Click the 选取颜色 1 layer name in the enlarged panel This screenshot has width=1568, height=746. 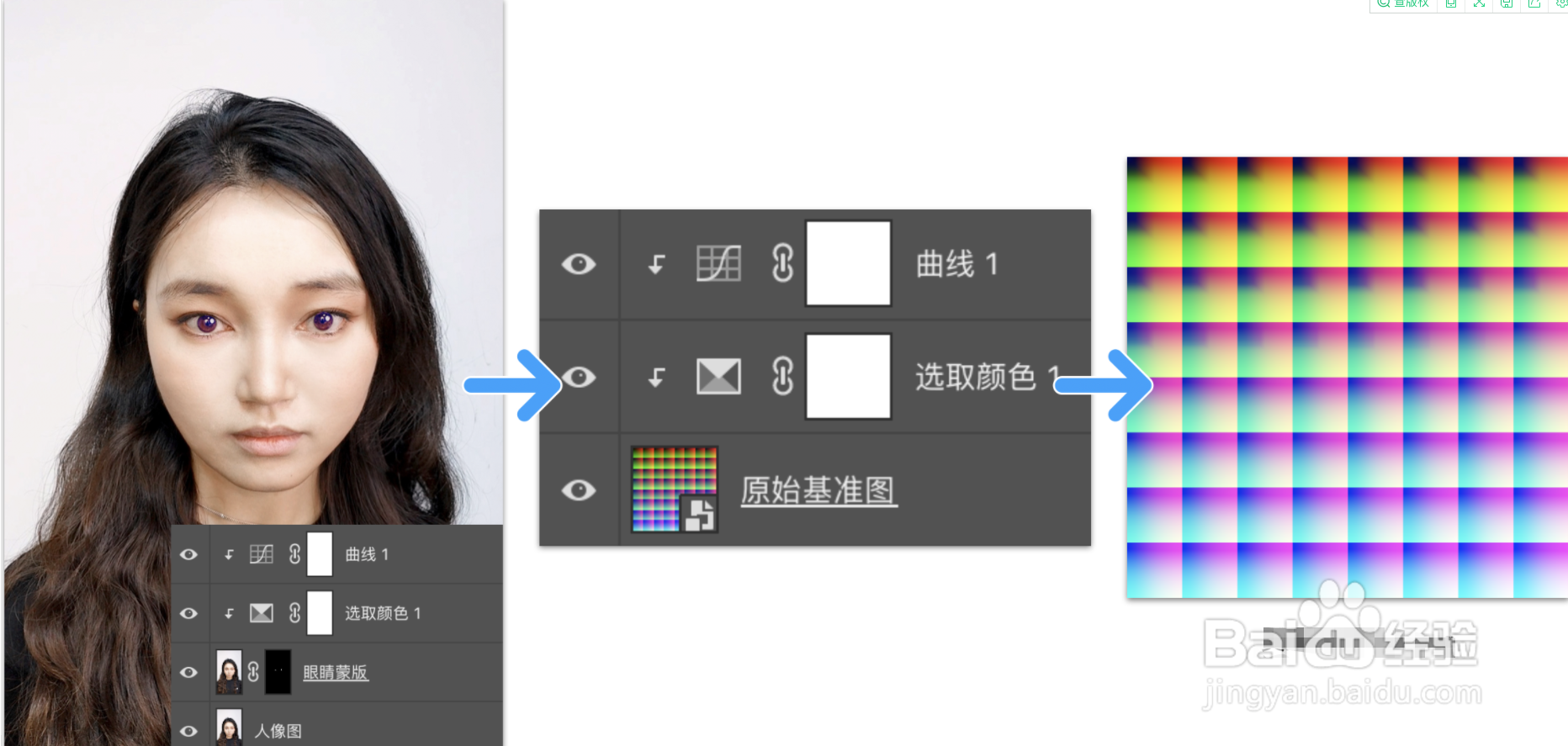[988, 377]
